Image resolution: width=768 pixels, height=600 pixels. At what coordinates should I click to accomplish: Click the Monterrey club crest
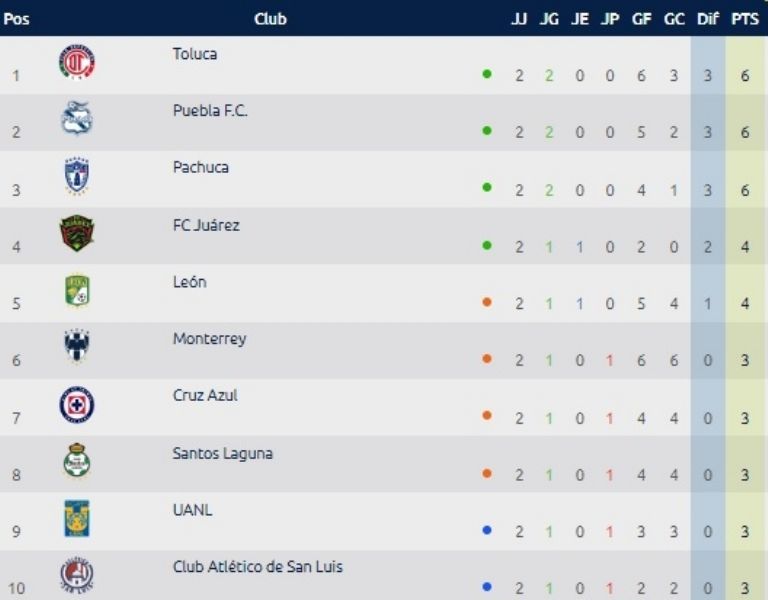pyautogui.click(x=77, y=347)
